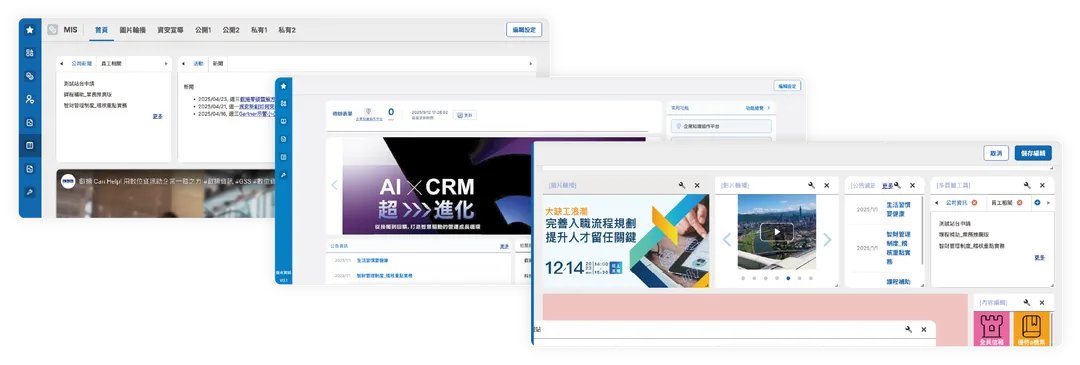
Task: Click 智財管理制度 announcement in front window
Action: 900,248
